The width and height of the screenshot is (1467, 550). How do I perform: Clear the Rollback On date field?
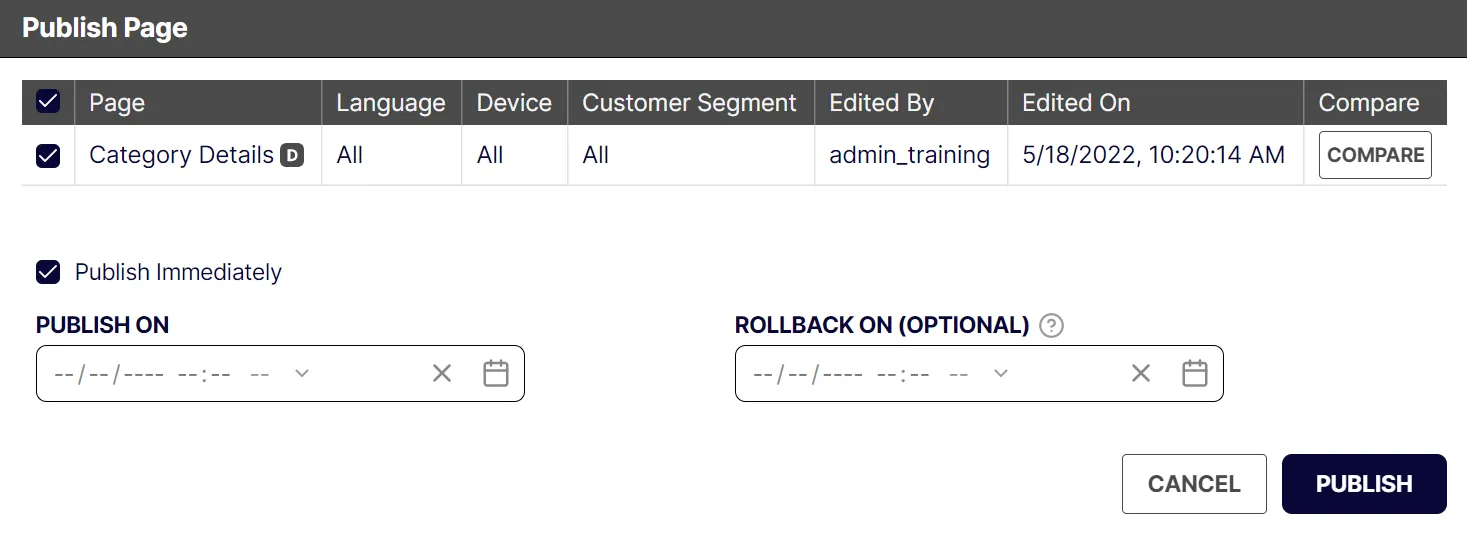[x=1141, y=373]
